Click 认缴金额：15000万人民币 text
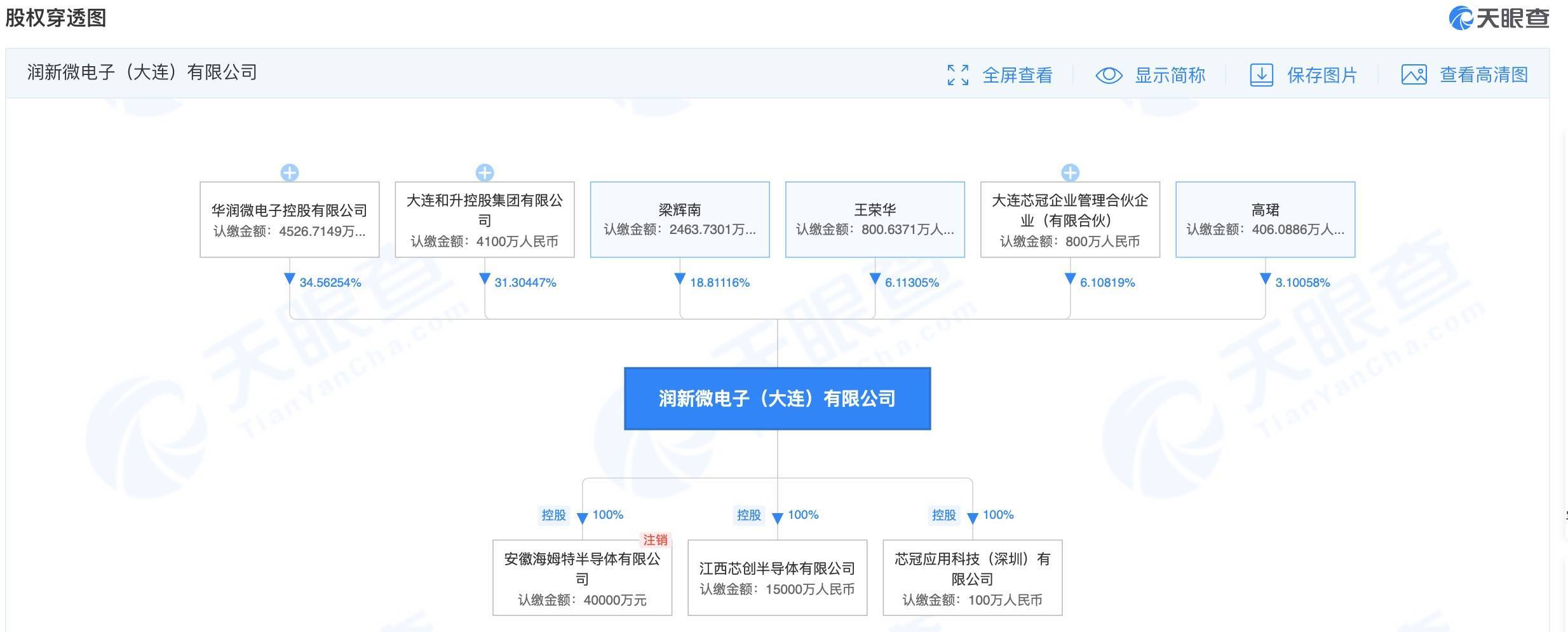The image size is (1568, 632). (x=777, y=589)
